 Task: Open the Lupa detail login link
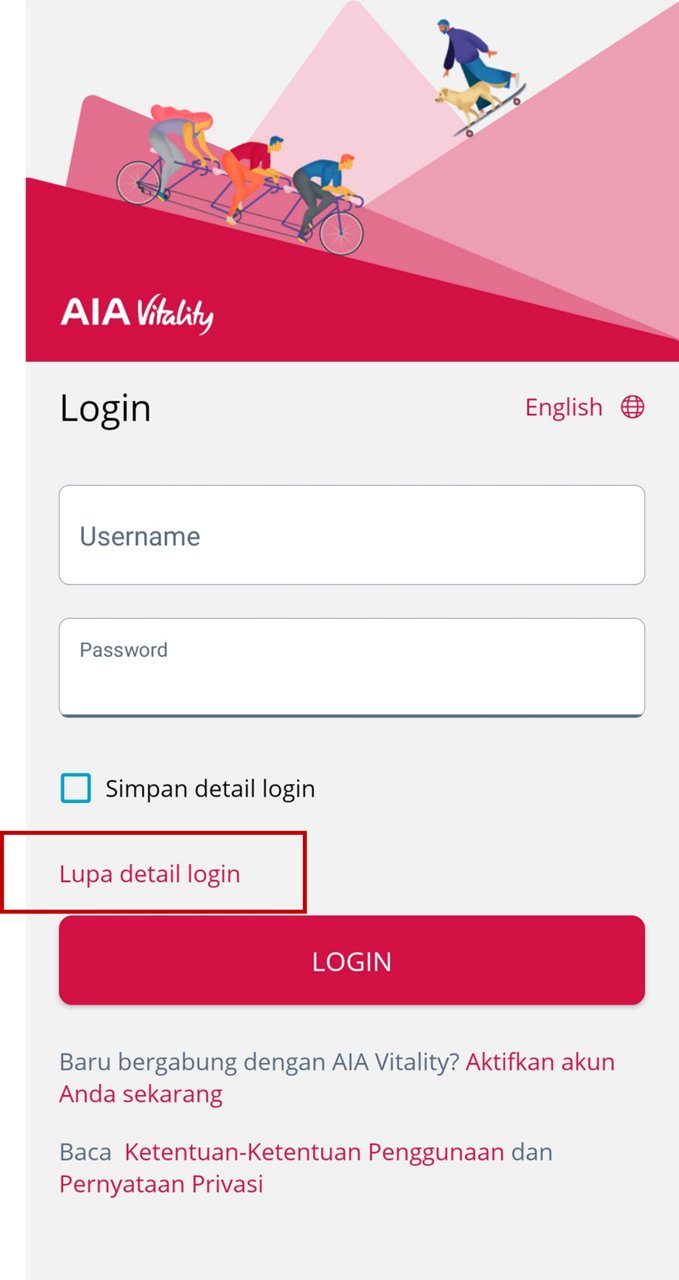pos(150,873)
